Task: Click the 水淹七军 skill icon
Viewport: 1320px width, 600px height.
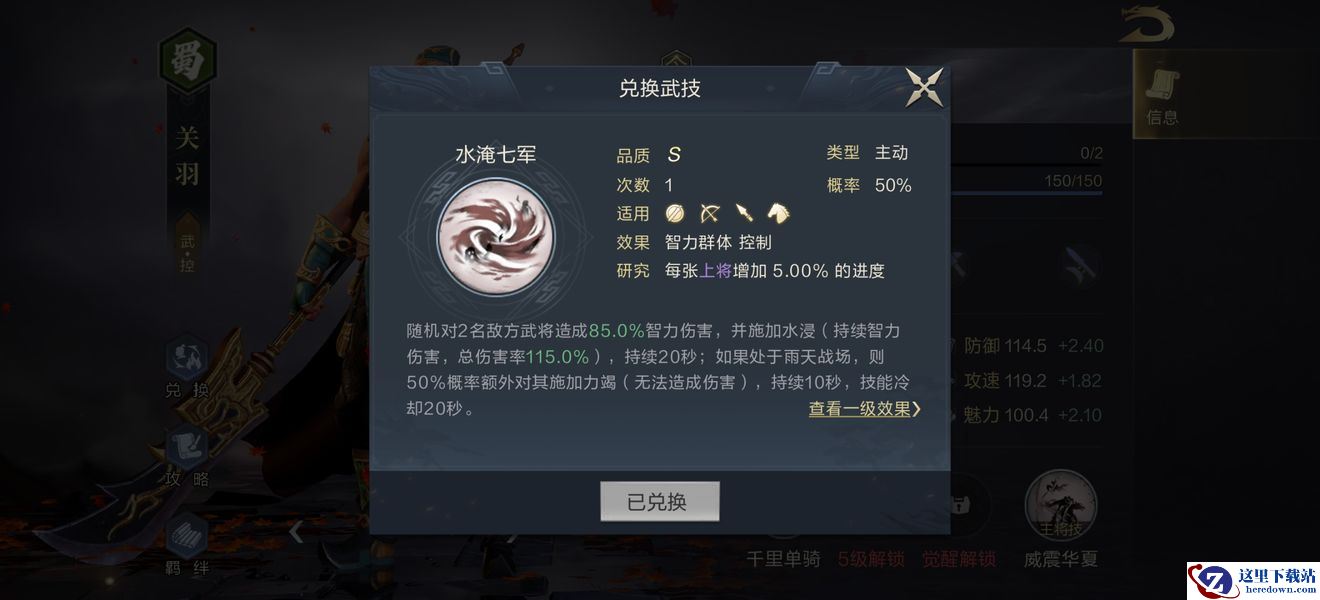Action: (x=496, y=236)
